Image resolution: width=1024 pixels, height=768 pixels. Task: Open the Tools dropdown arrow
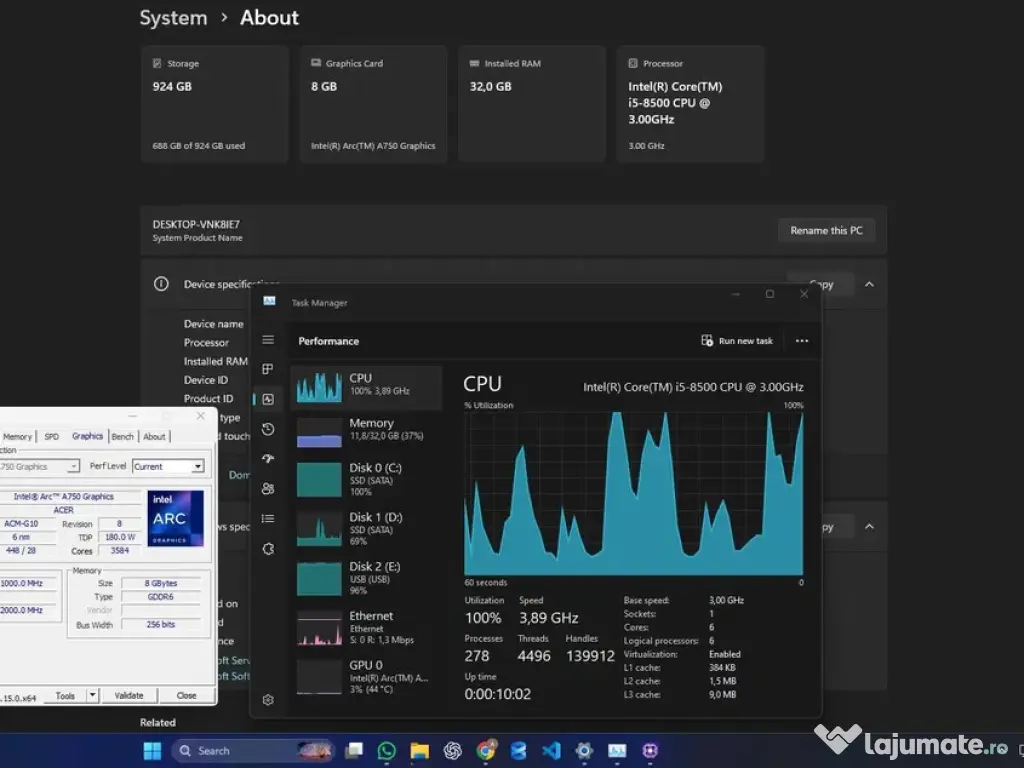(x=92, y=695)
